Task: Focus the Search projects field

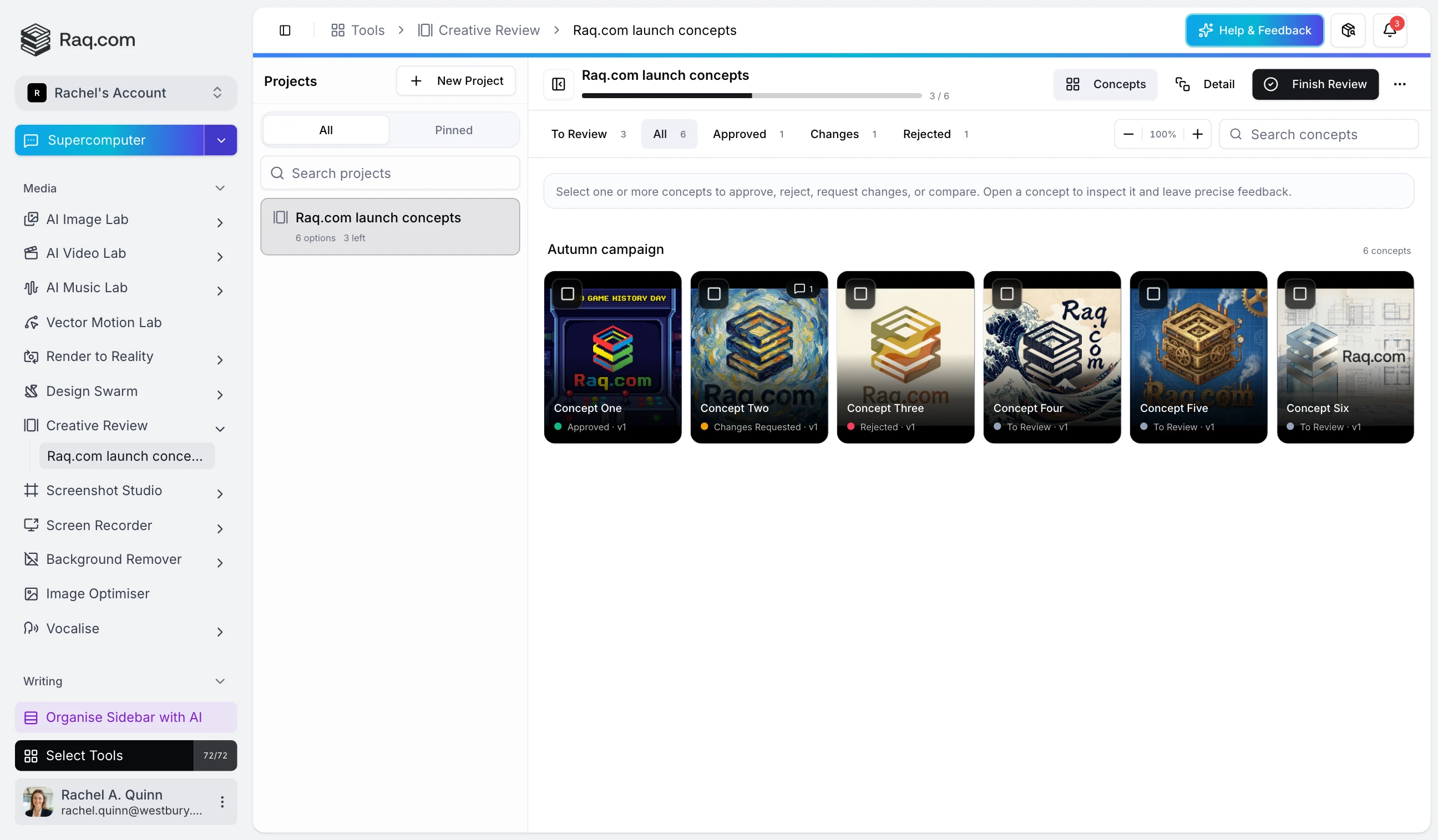Action: point(391,173)
